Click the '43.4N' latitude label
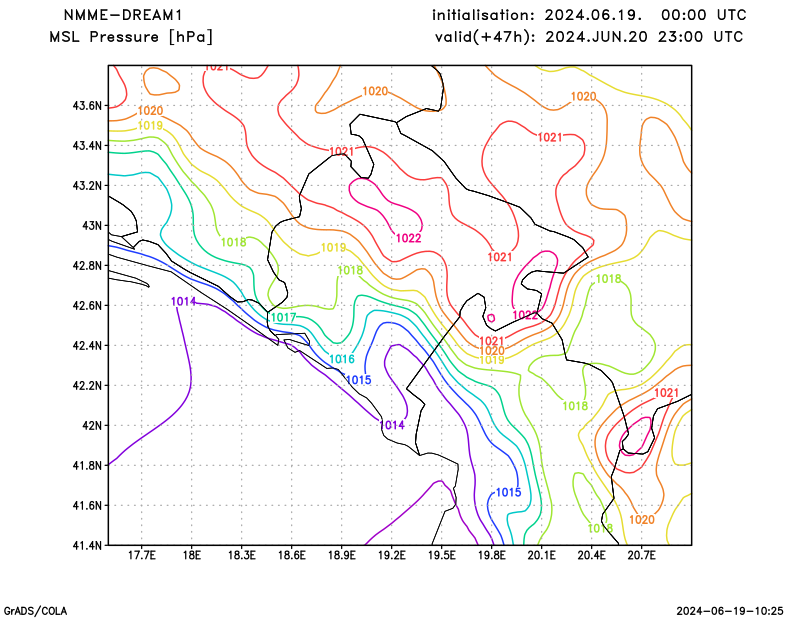800x618 pixels. [x=87, y=146]
